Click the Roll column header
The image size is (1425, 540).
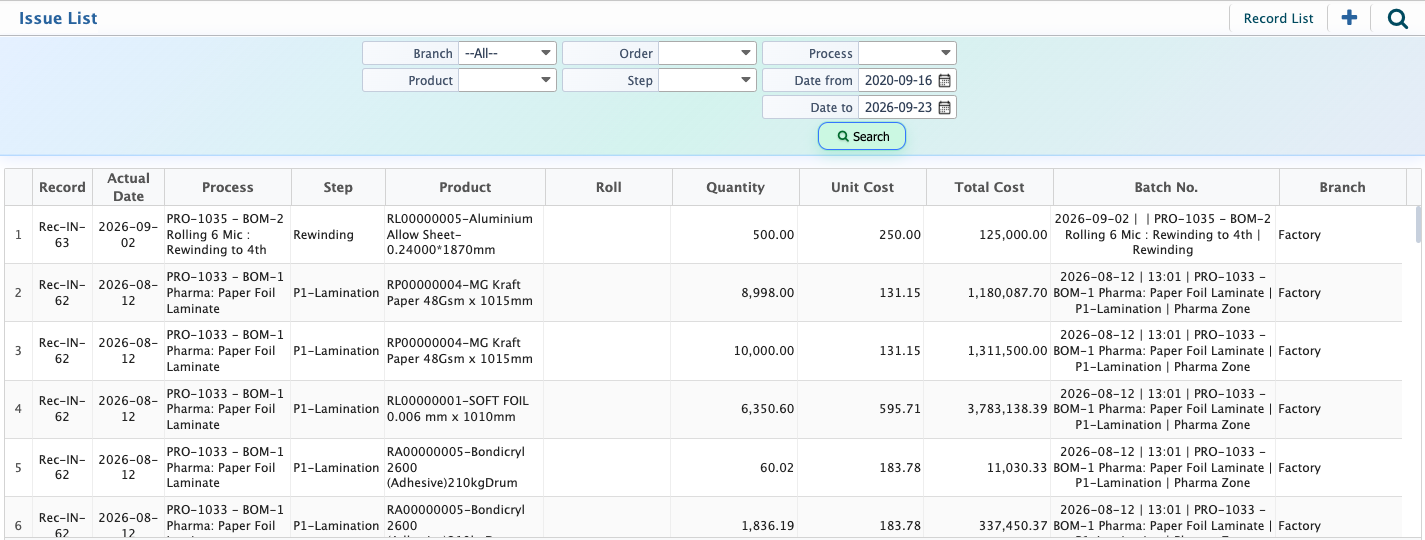point(608,187)
